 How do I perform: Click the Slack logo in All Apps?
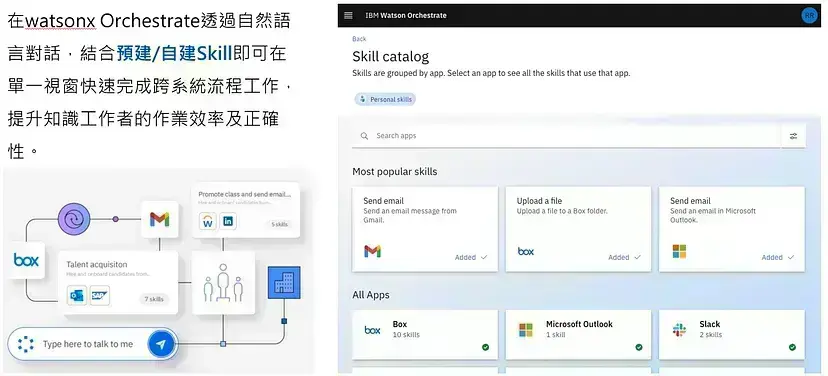click(679, 330)
